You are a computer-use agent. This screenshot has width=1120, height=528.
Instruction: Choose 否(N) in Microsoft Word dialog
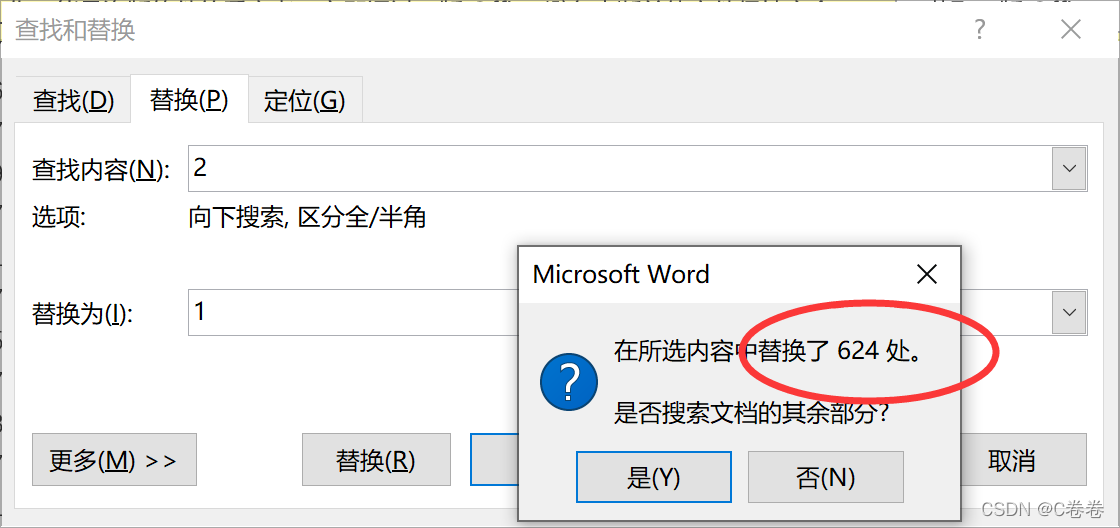pos(826,477)
